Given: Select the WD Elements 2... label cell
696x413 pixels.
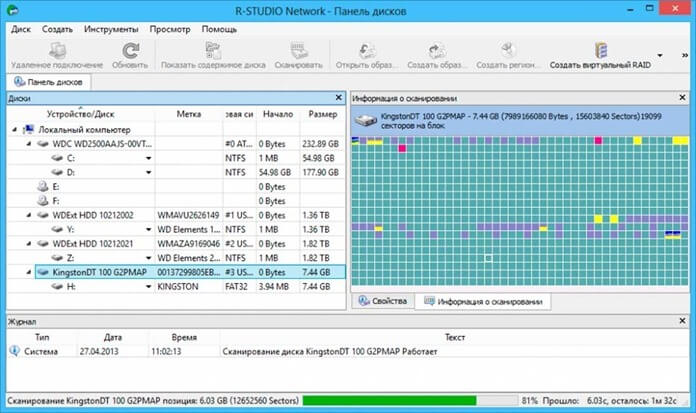Looking at the screenshot, I should click(x=189, y=258).
